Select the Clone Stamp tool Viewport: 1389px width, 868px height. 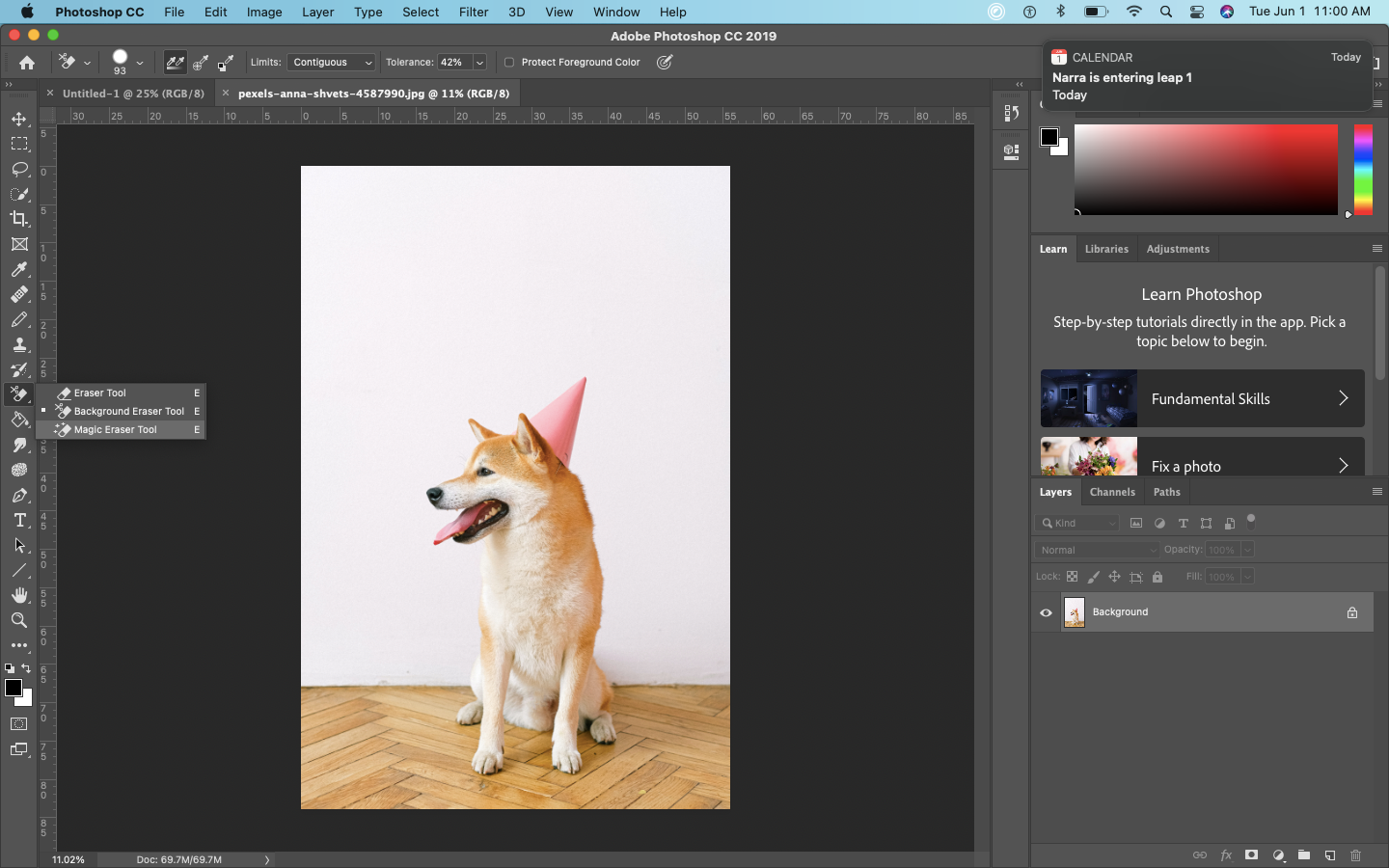[19, 344]
